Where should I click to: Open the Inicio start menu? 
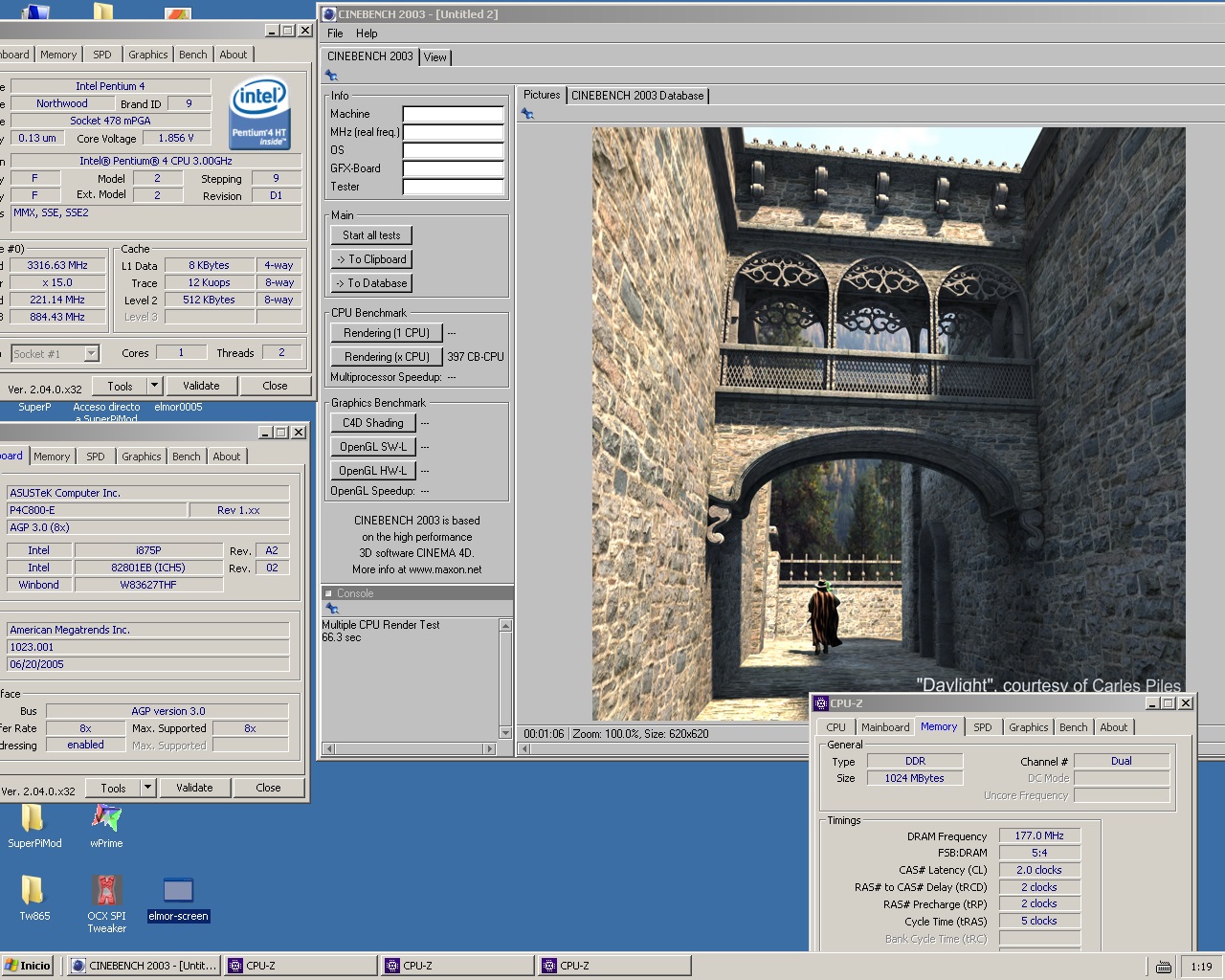tap(28, 966)
